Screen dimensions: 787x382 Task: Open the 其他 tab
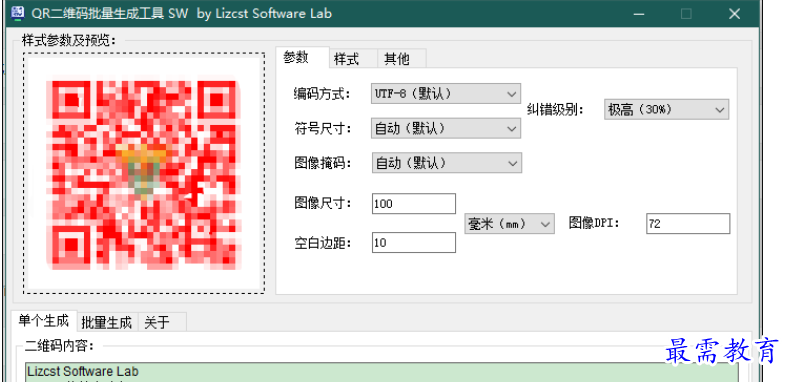401,59
